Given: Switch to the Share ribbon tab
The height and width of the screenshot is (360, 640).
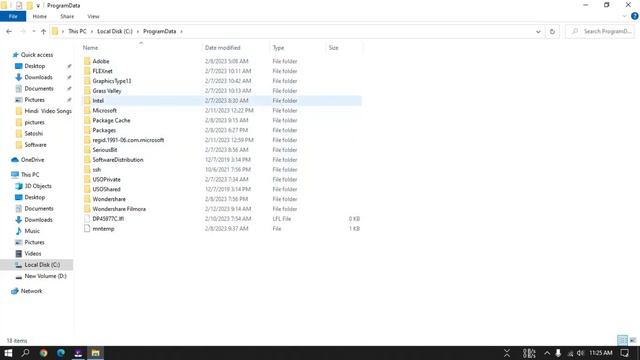Looking at the screenshot, I should click(x=67, y=16).
